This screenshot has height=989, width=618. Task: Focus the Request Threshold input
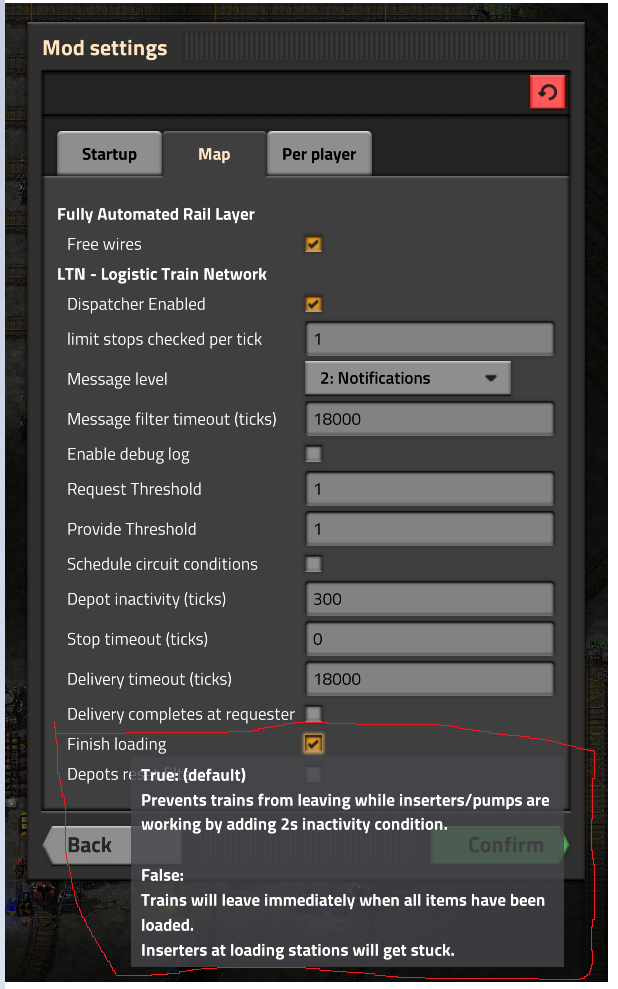coord(428,489)
